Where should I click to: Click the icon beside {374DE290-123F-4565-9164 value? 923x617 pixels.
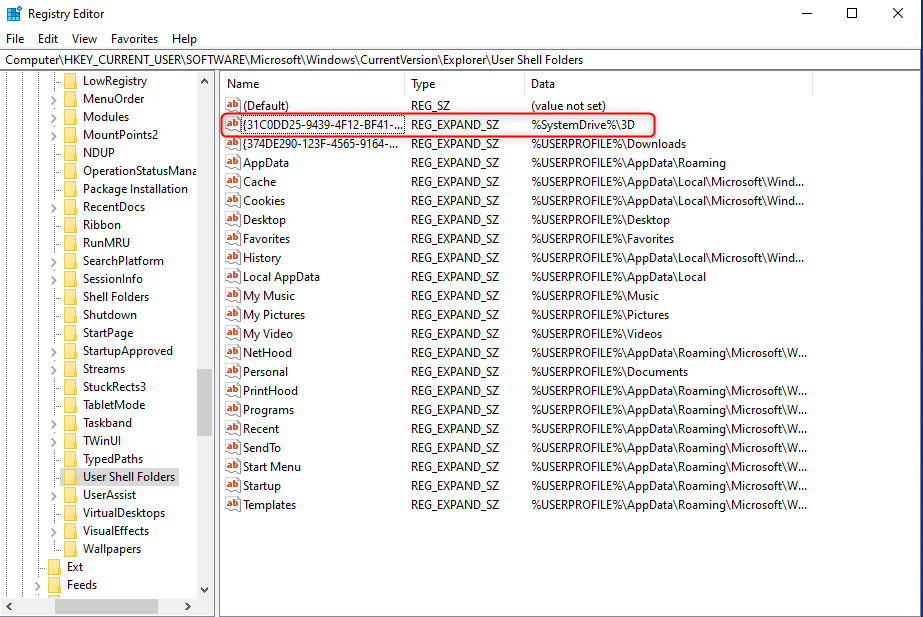[x=233, y=144]
